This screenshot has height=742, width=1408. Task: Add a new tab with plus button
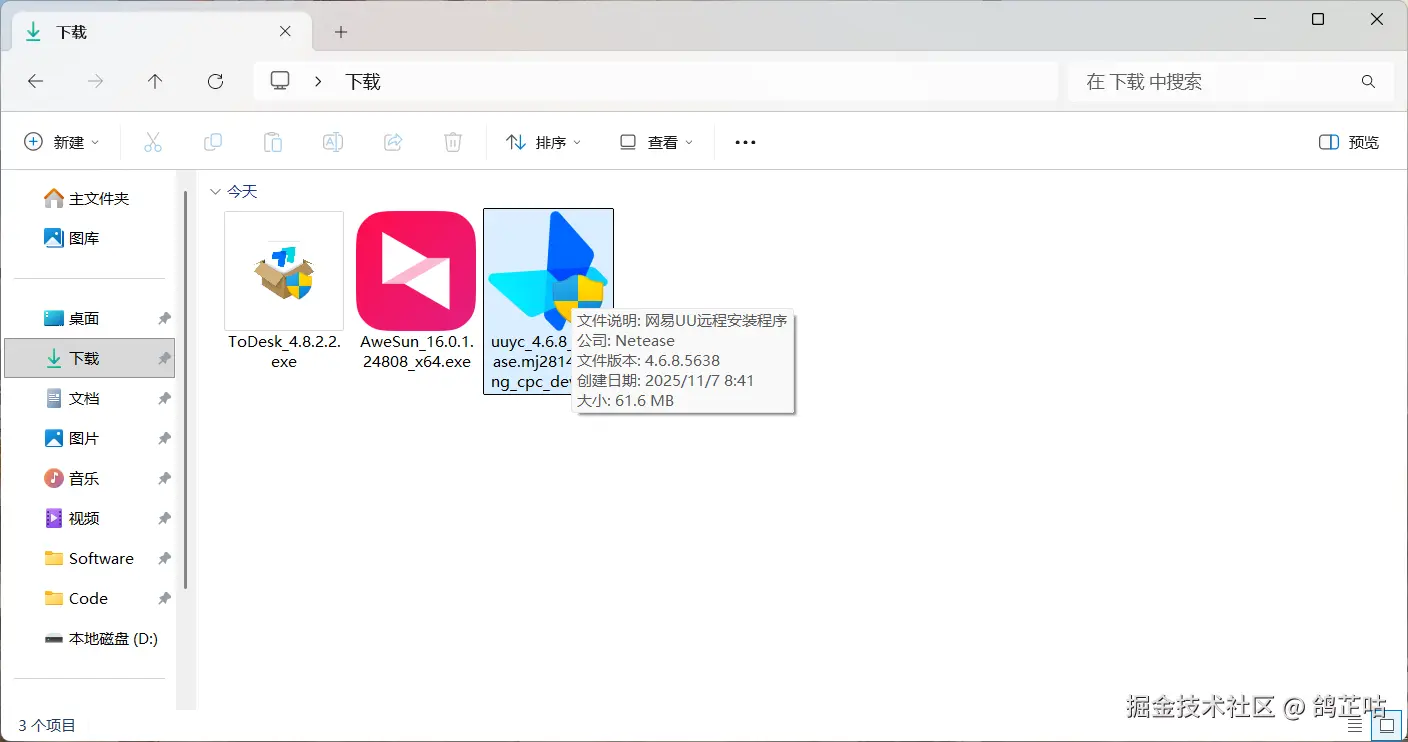pyautogui.click(x=341, y=32)
